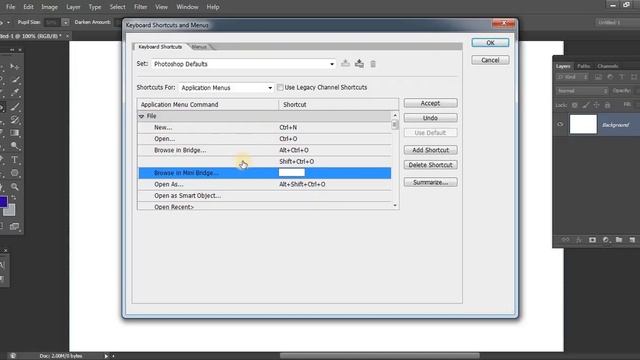
Task: Save changes to current shortcut set icon
Action: click(345, 64)
